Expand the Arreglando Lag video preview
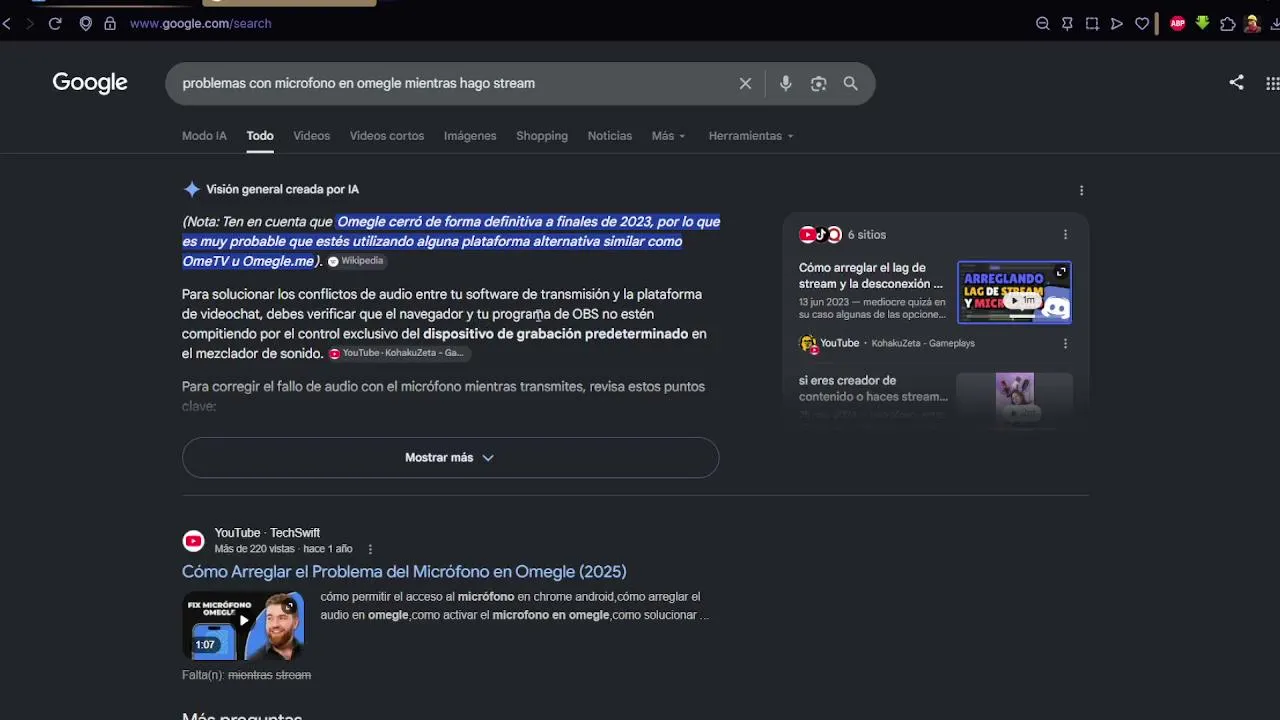This screenshot has width=1280, height=720. pyautogui.click(x=1061, y=273)
